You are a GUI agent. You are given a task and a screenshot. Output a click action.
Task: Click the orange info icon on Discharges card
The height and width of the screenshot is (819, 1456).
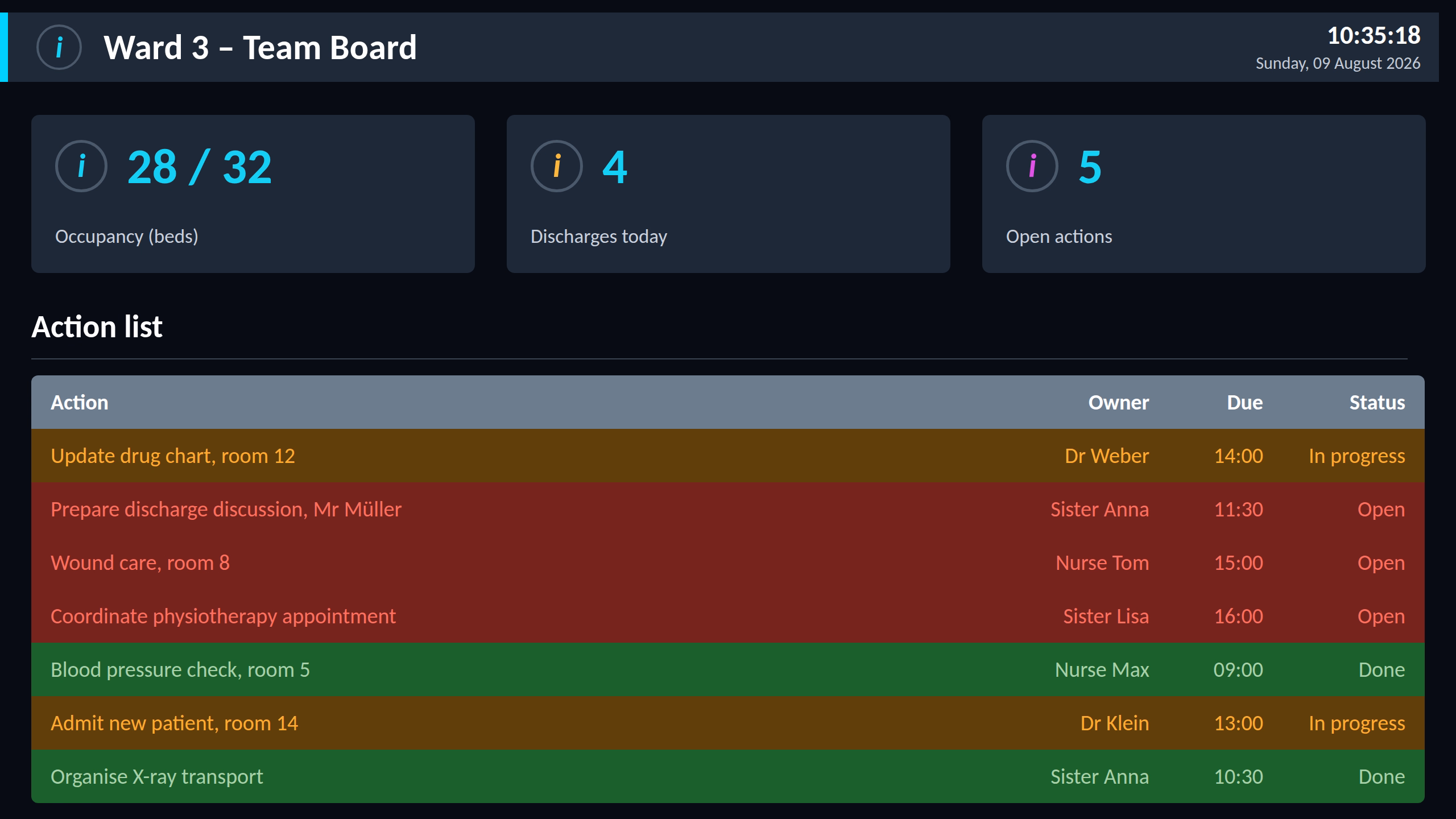coord(557,166)
